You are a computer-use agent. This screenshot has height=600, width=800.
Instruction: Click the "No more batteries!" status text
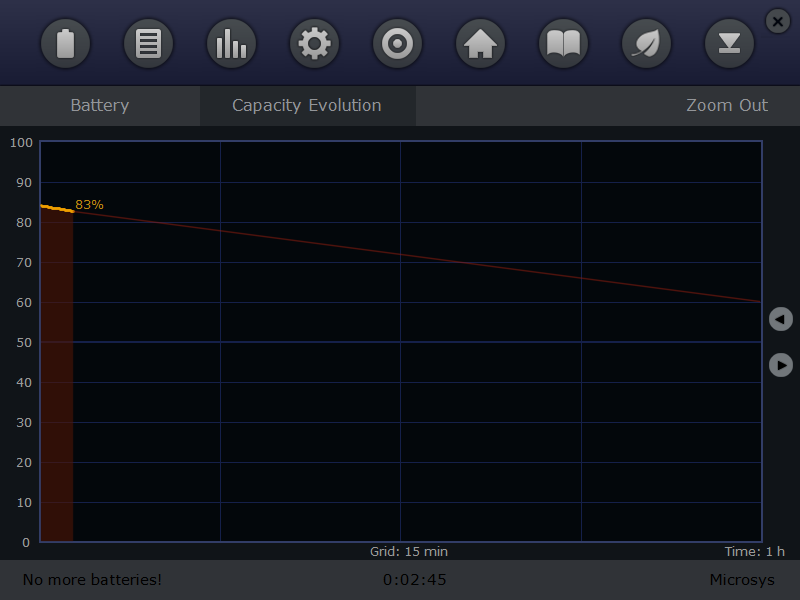[x=92, y=580]
